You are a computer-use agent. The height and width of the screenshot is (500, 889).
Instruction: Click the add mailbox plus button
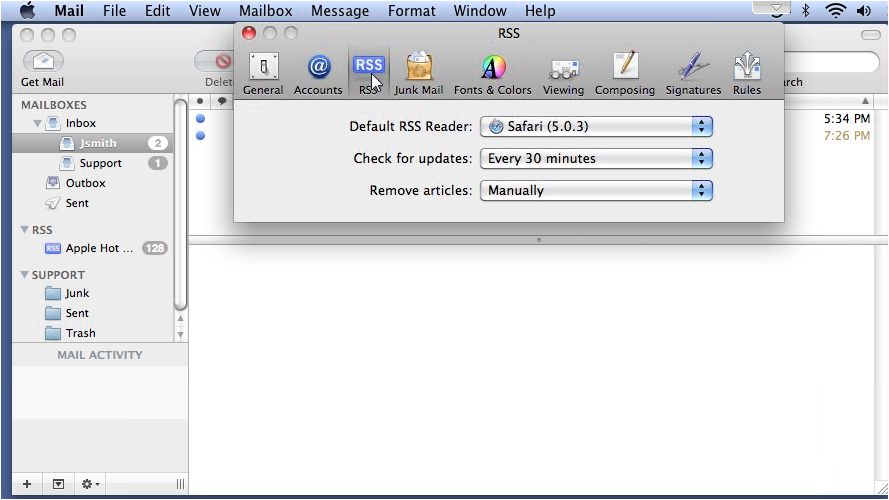point(27,484)
